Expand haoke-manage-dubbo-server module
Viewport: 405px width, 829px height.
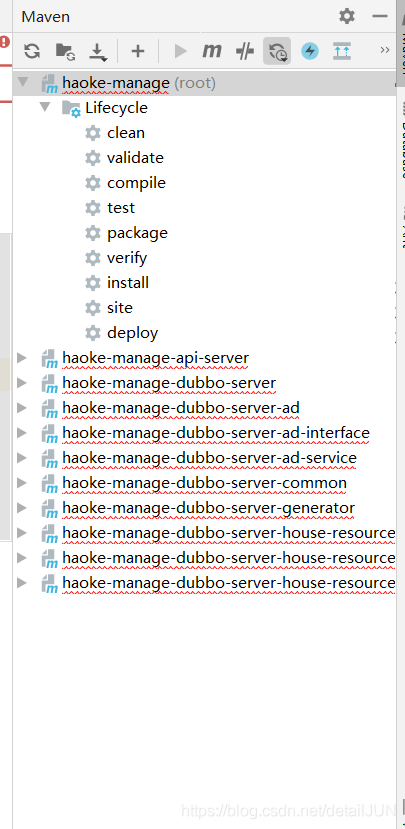pyautogui.click(x=22, y=383)
